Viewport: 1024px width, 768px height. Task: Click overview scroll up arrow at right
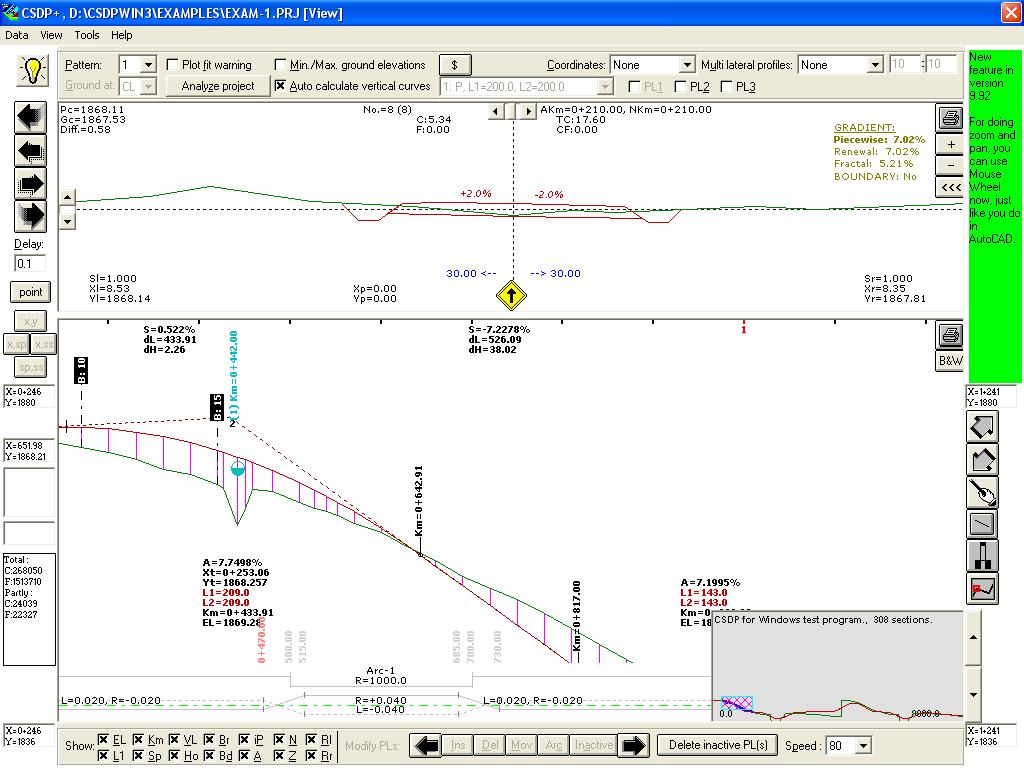(973, 638)
